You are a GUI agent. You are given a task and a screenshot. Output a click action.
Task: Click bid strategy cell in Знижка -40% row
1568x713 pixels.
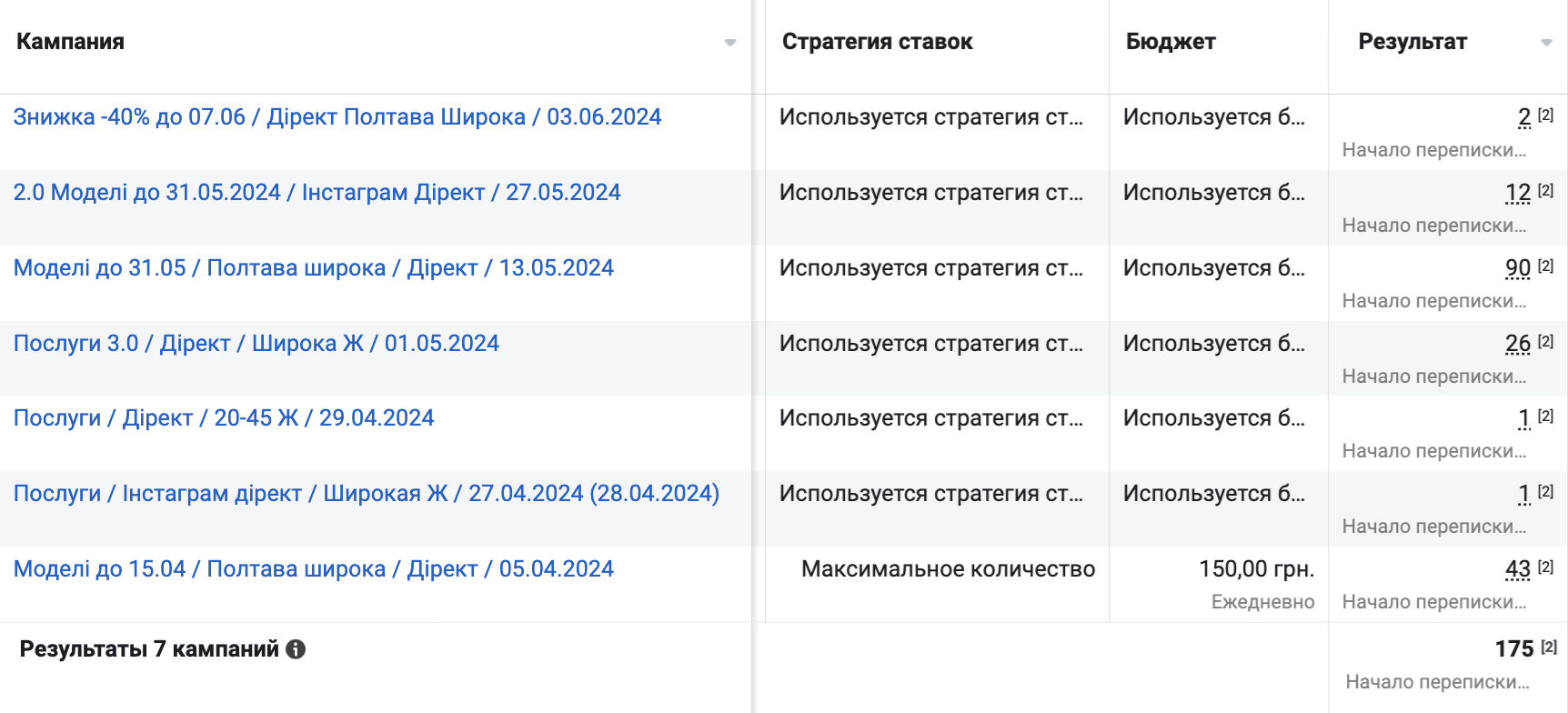click(x=931, y=117)
